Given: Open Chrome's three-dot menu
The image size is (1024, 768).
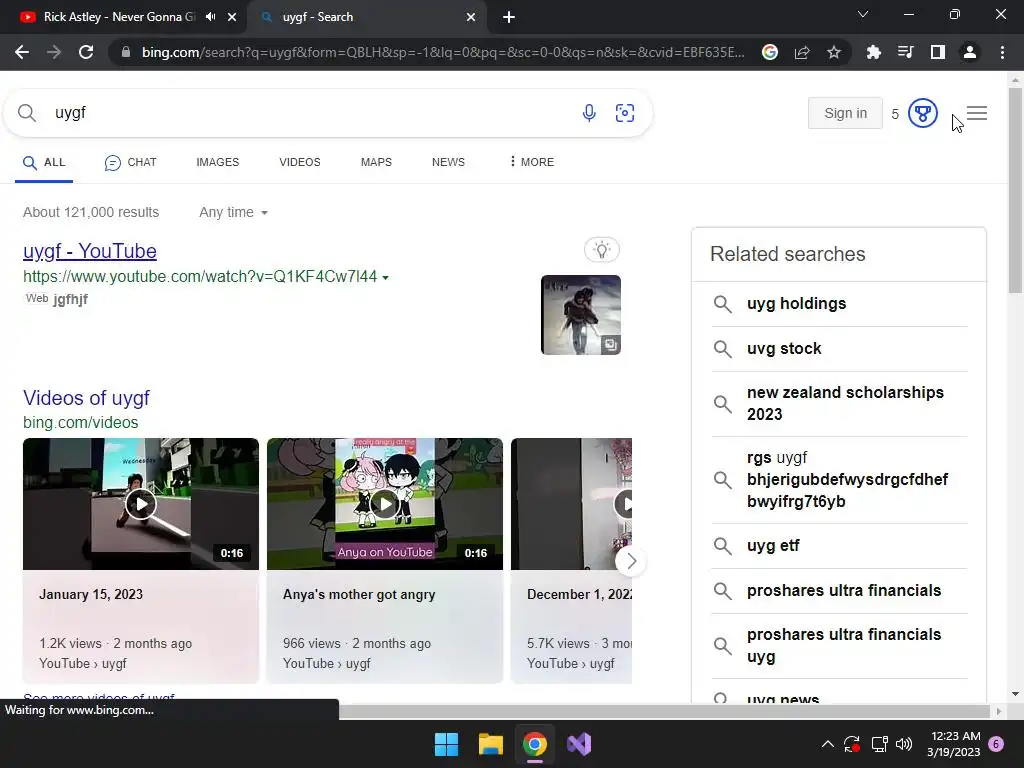Looking at the screenshot, I should [1002, 52].
